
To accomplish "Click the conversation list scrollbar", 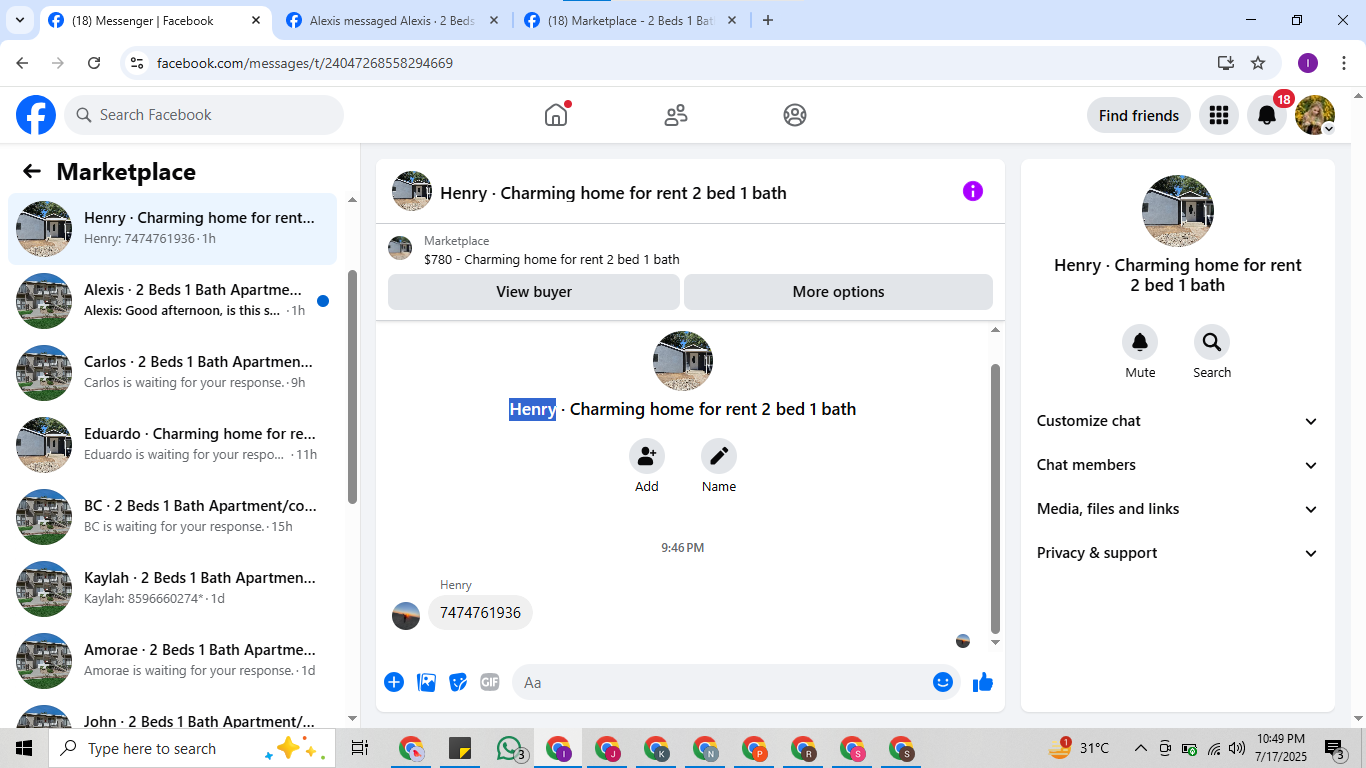I will pos(352,386).
